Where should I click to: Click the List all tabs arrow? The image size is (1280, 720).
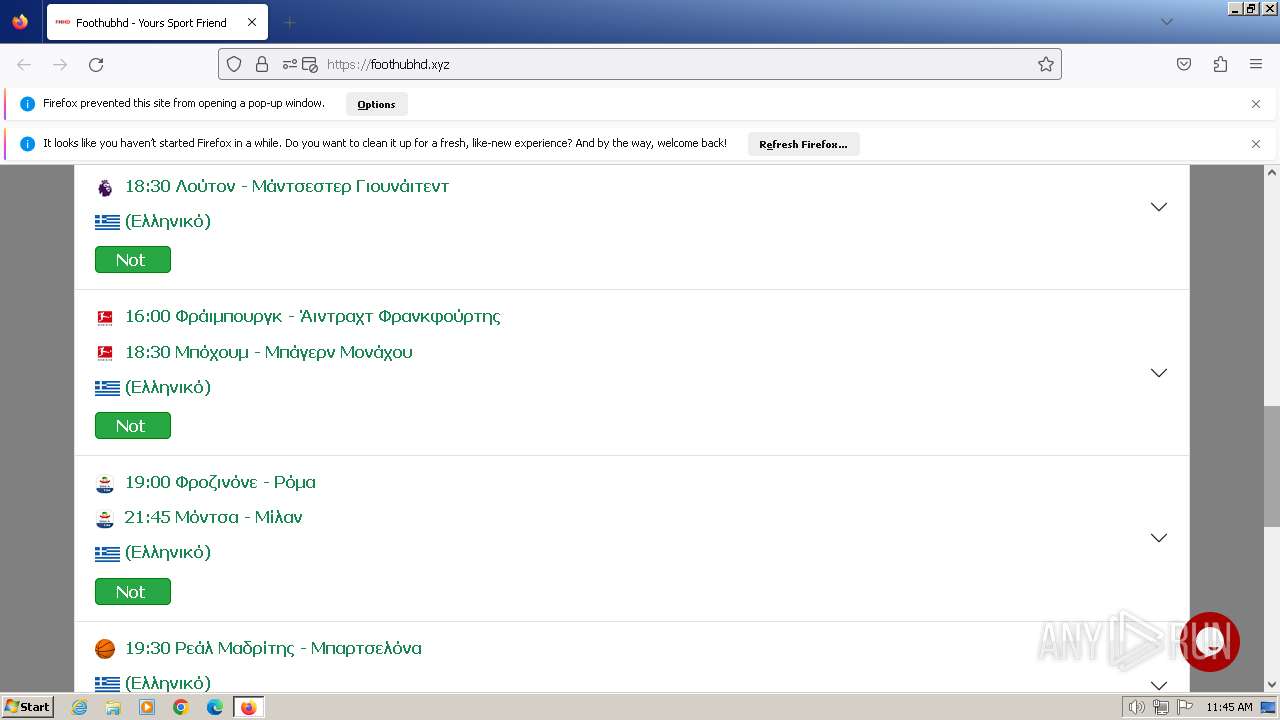(1167, 22)
